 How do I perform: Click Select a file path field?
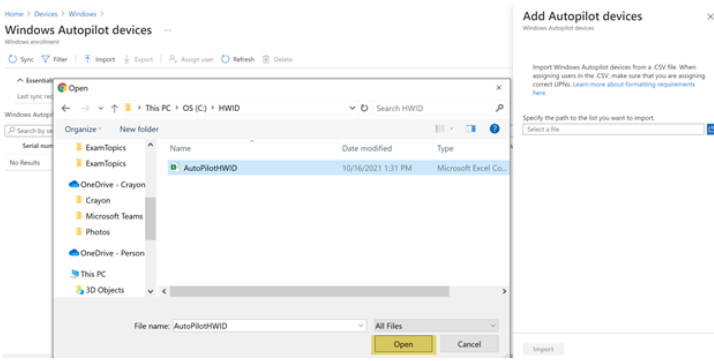(x=613, y=130)
